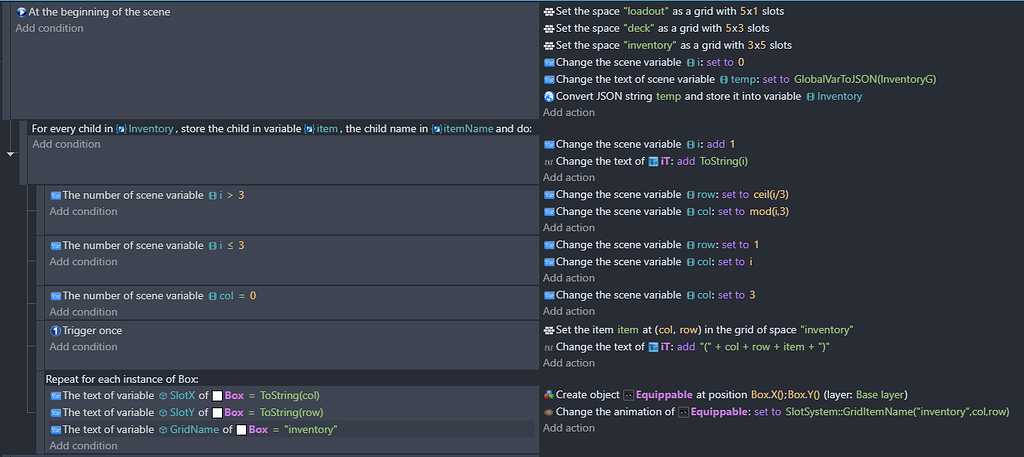Click the icon of the 'Set the item item at (col, row)' action
1024x457 pixels.
[x=549, y=330]
